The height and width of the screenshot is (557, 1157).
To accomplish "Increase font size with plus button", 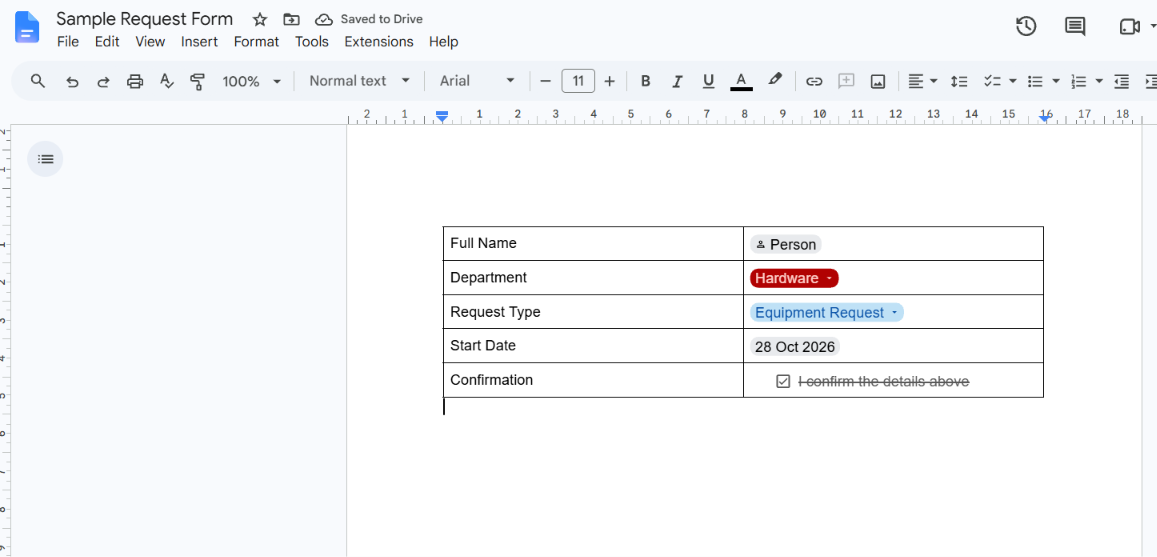I will (x=609, y=81).
